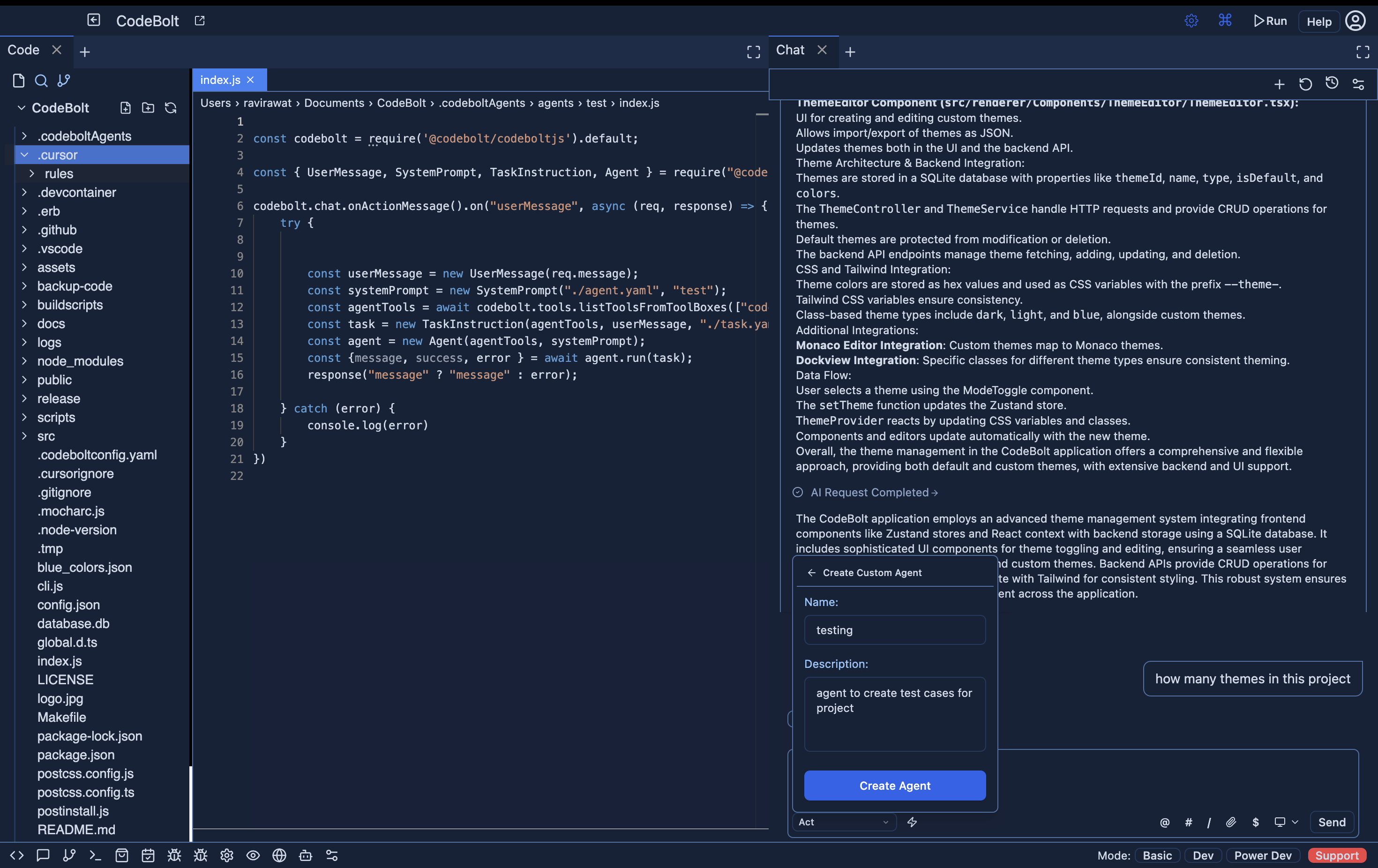
Task: Refresh the CodeBolt file tree
Action: (x=171, y=108)
